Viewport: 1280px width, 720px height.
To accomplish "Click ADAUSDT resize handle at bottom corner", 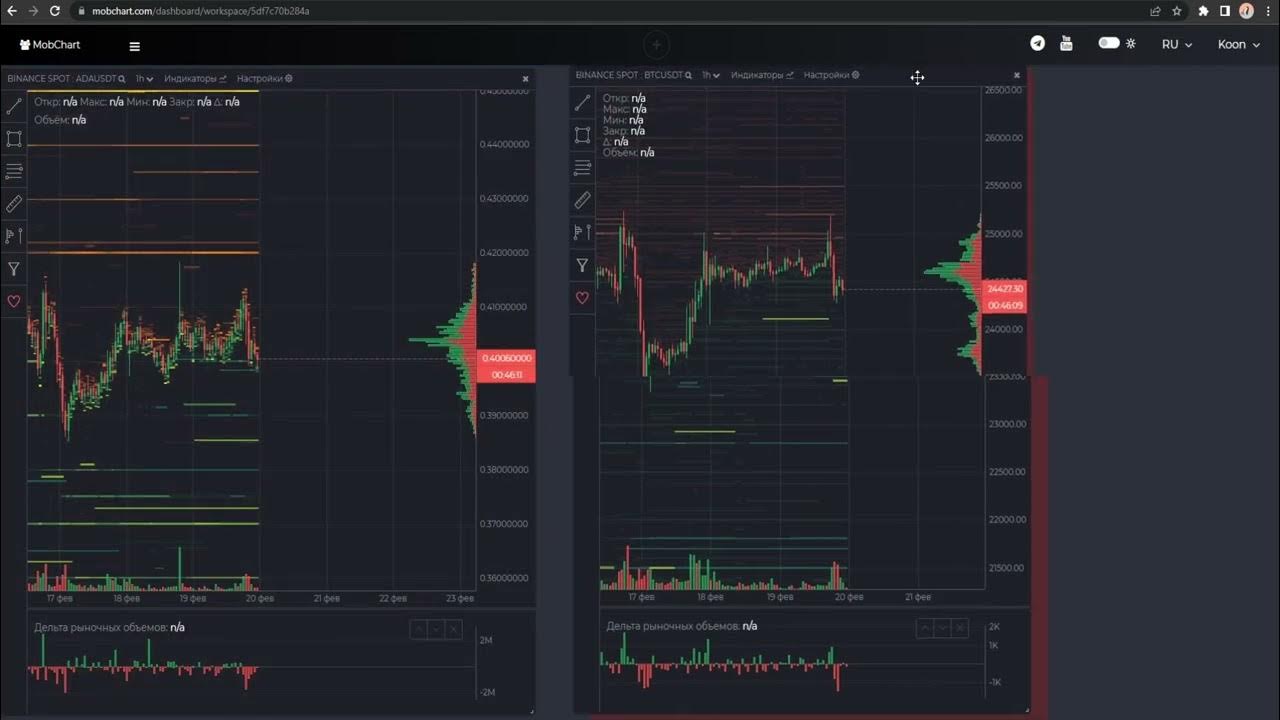I will coord(531,712).
